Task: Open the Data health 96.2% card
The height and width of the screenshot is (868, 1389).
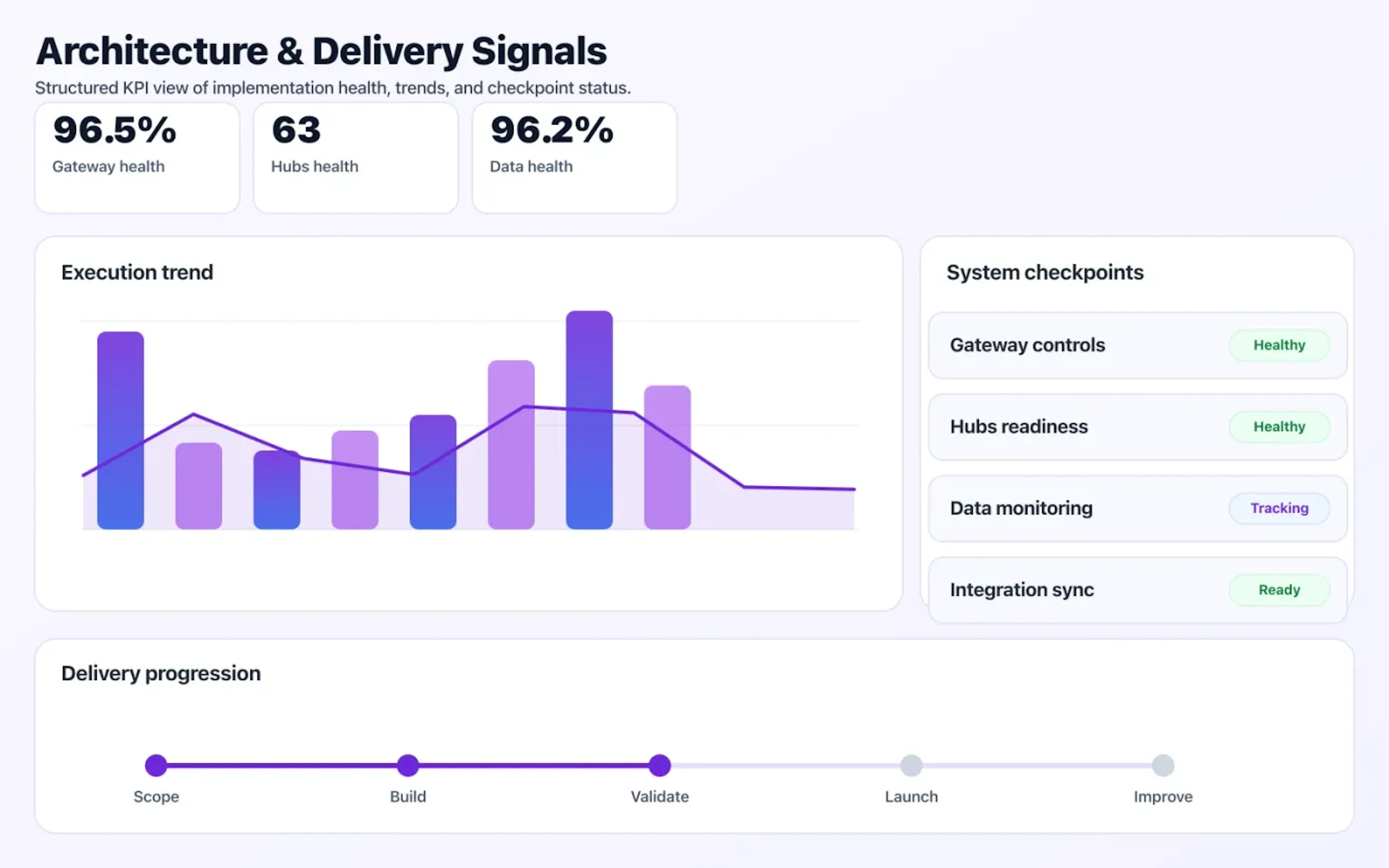Action: pyautogui.click(x=574, y=157)
